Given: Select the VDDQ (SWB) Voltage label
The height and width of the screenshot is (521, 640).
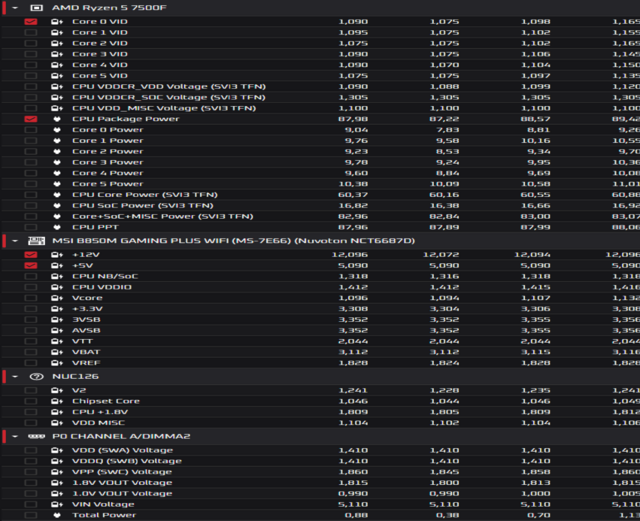Looking at the screenshot, I should (x=127, y=461).
